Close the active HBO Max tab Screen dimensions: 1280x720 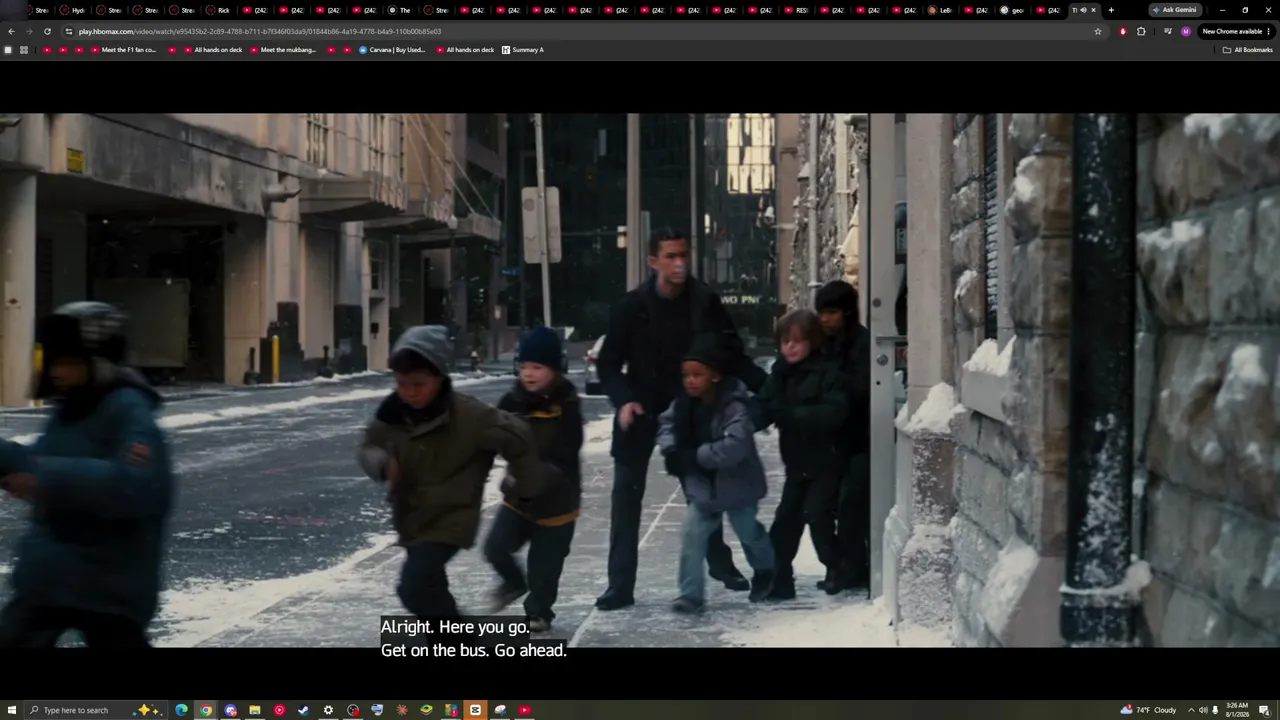[x=1093, y=10]
